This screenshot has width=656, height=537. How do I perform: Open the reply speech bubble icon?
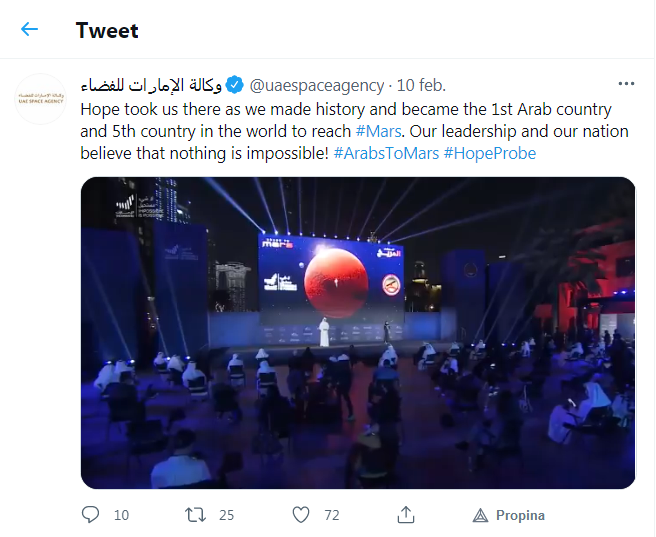90,515
